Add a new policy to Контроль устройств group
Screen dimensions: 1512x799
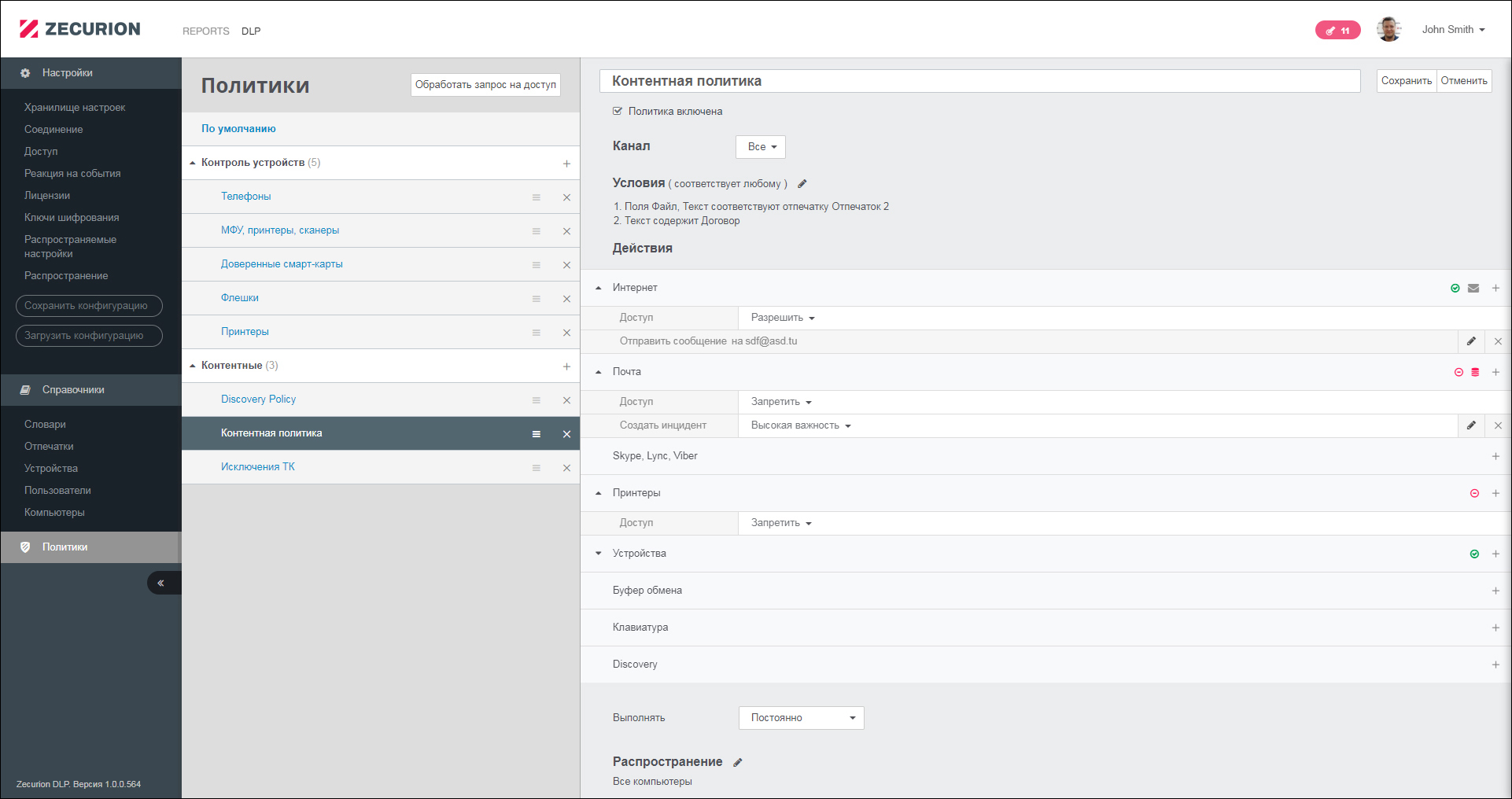566,164
